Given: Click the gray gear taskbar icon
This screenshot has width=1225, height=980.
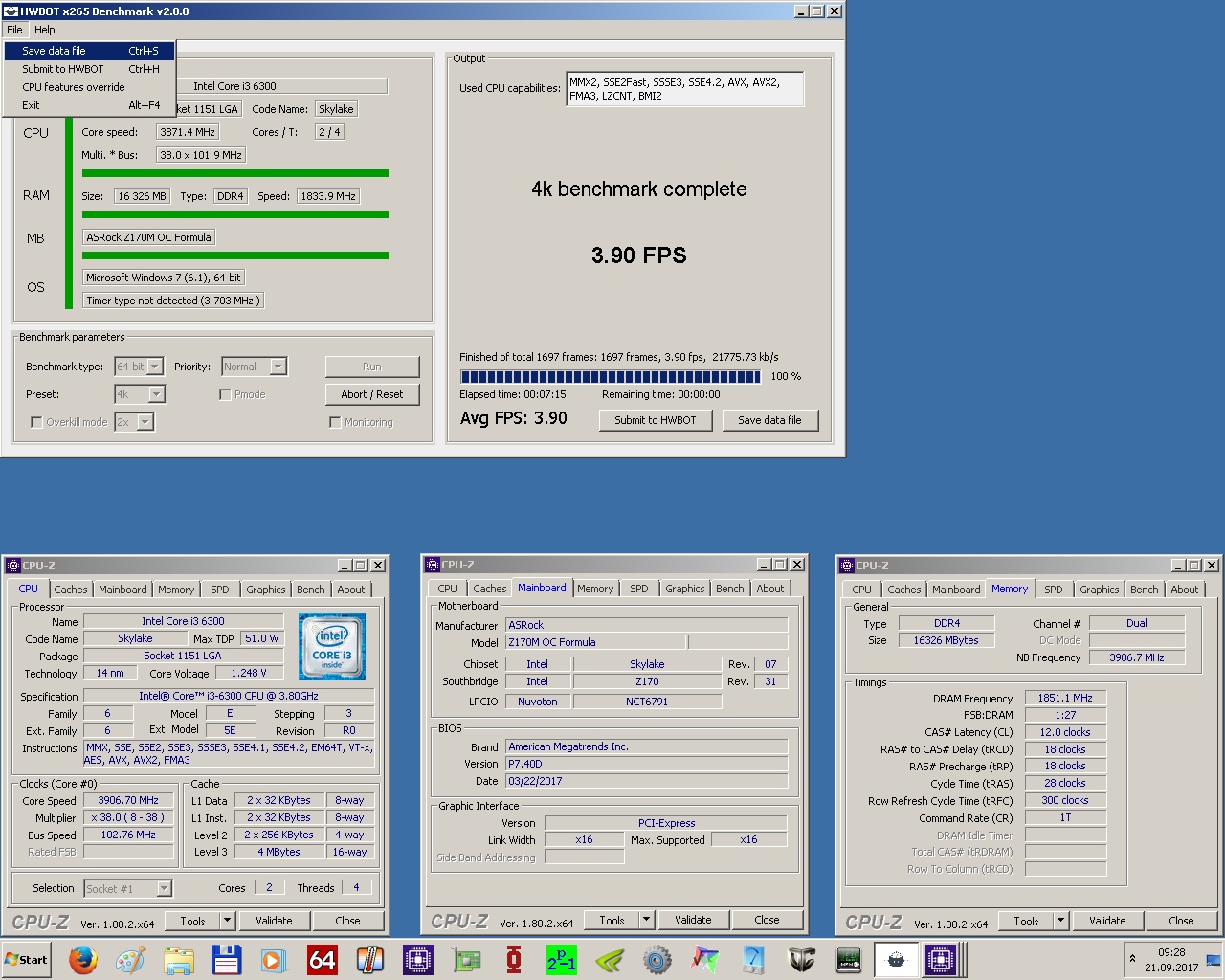Looking at the screenshot, I should [x=657, y=959].
